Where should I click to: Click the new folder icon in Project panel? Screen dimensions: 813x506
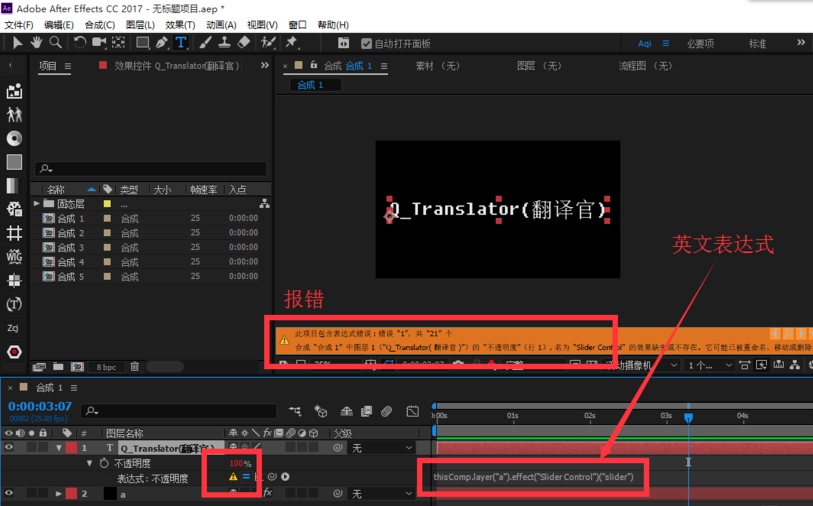[58, 367]
